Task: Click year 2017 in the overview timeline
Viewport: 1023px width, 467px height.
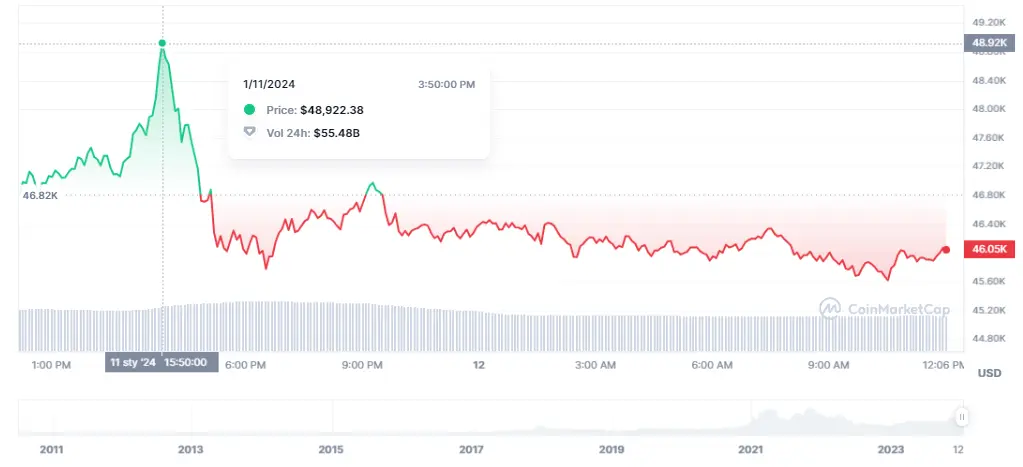Action: (x=471, y=449)
